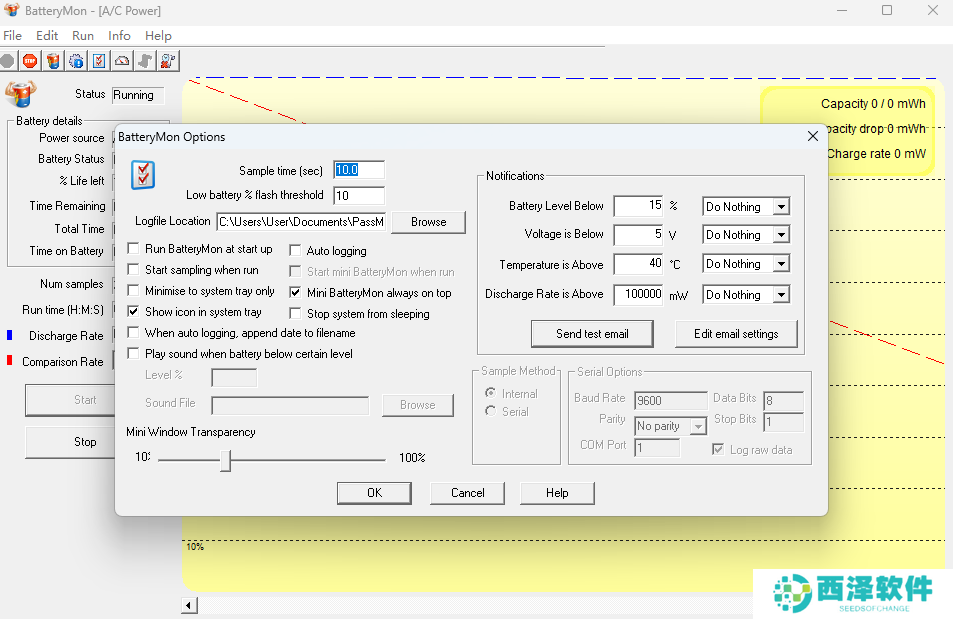Disable Mini BatteryMon always on top
Screen dimensions: 953x619
tap(295, 292)
